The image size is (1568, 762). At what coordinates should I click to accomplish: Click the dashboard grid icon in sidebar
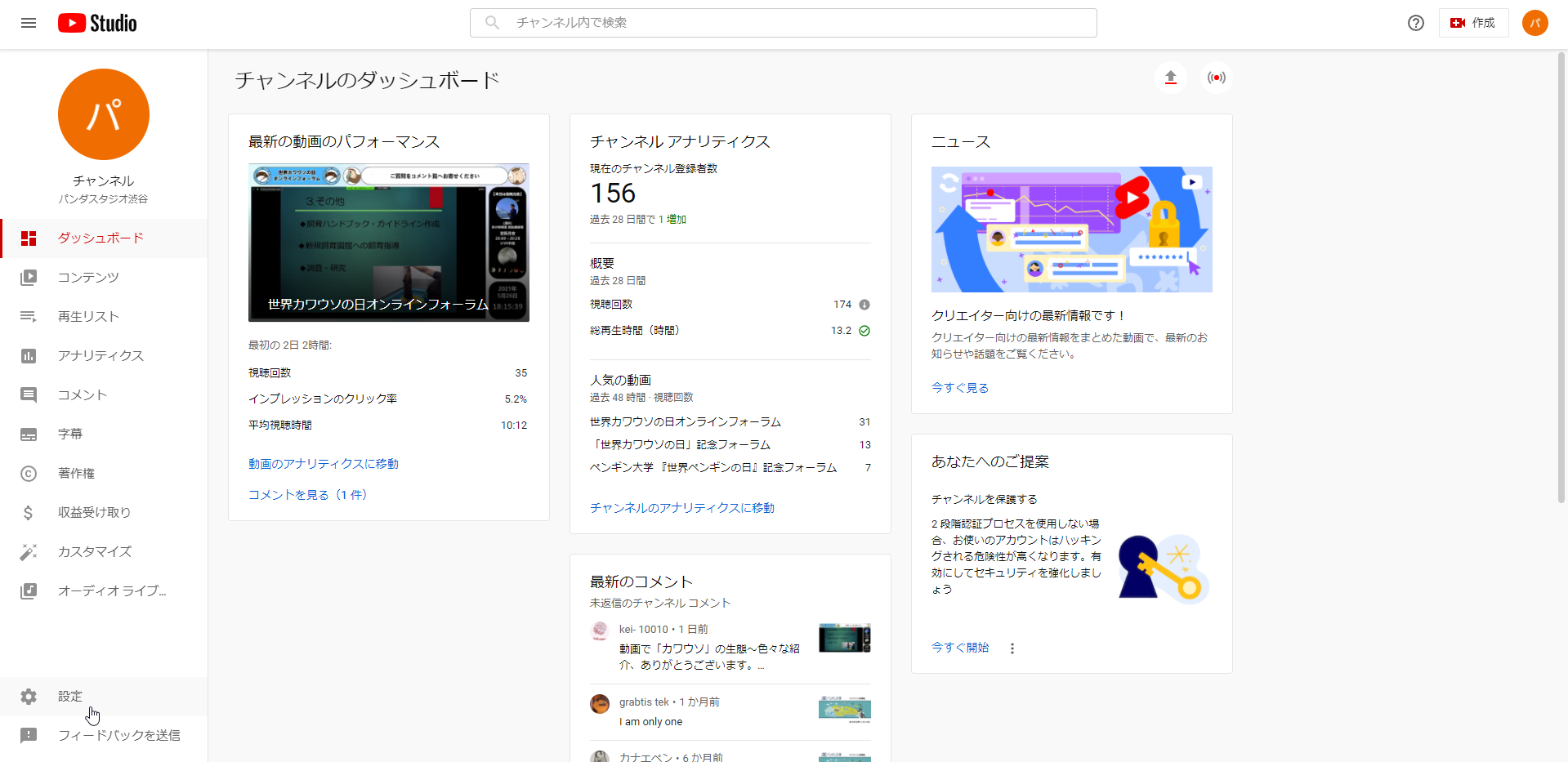pos(29,238)
